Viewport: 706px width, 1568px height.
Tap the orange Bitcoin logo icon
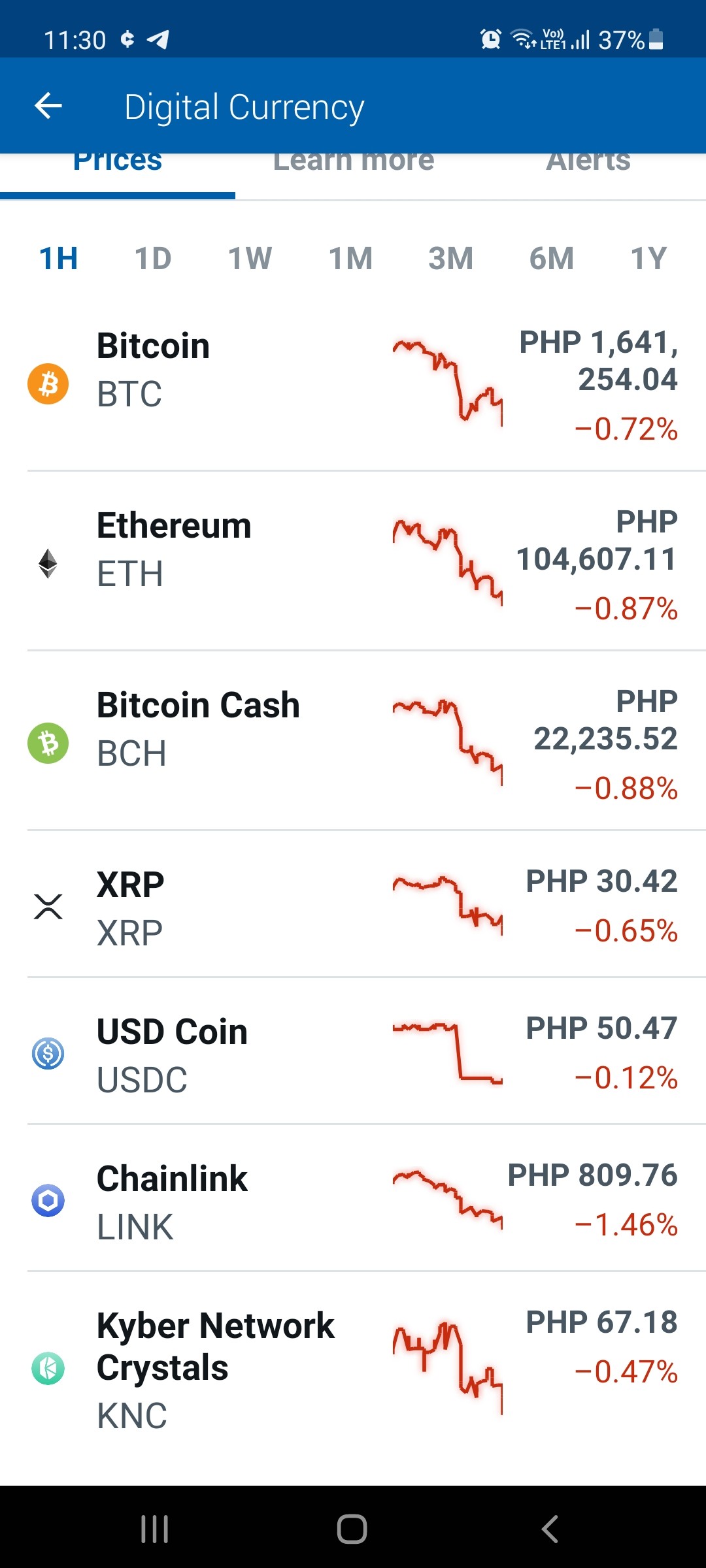48,384
